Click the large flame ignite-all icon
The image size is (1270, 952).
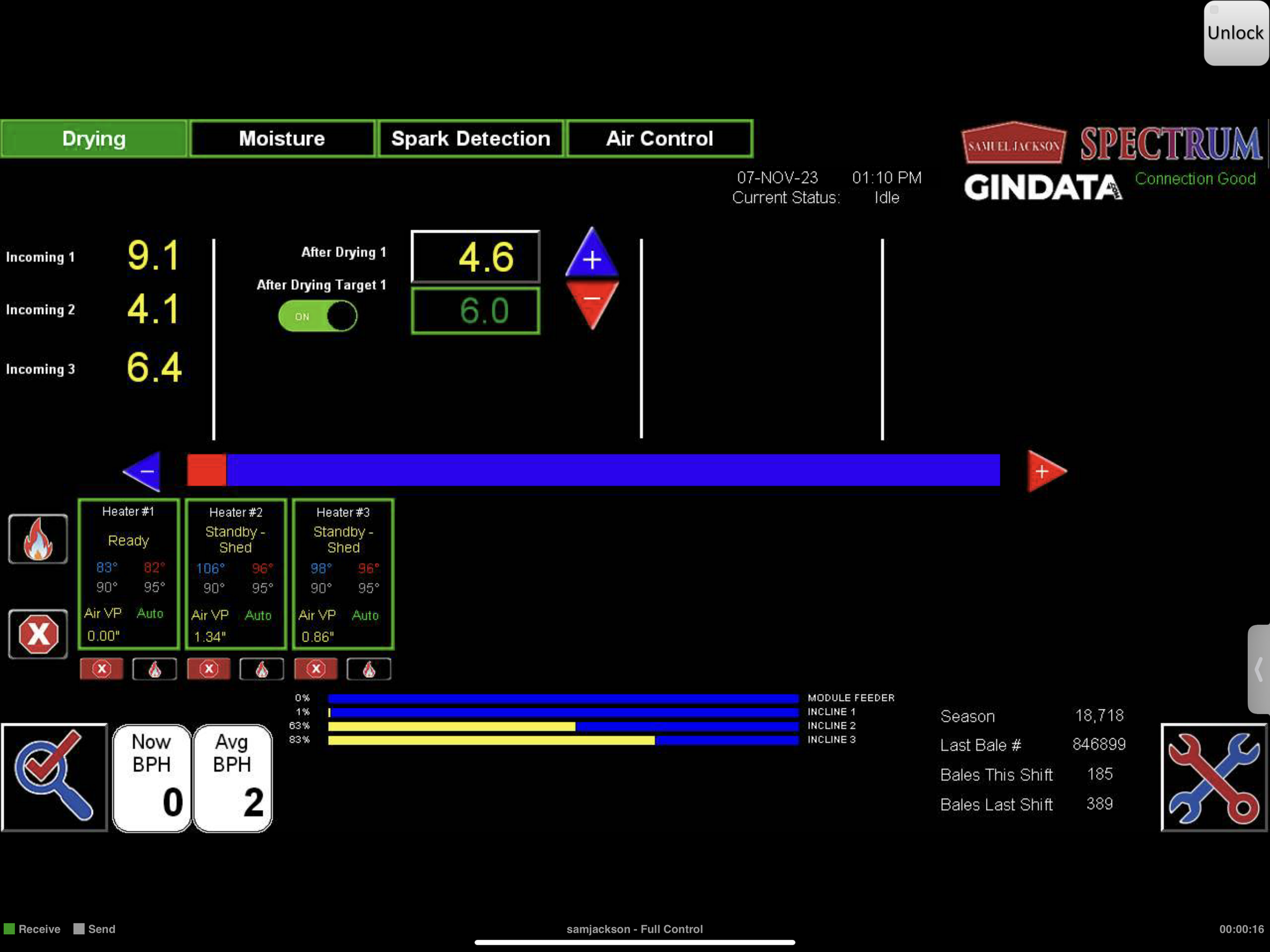tap(38, 538)
